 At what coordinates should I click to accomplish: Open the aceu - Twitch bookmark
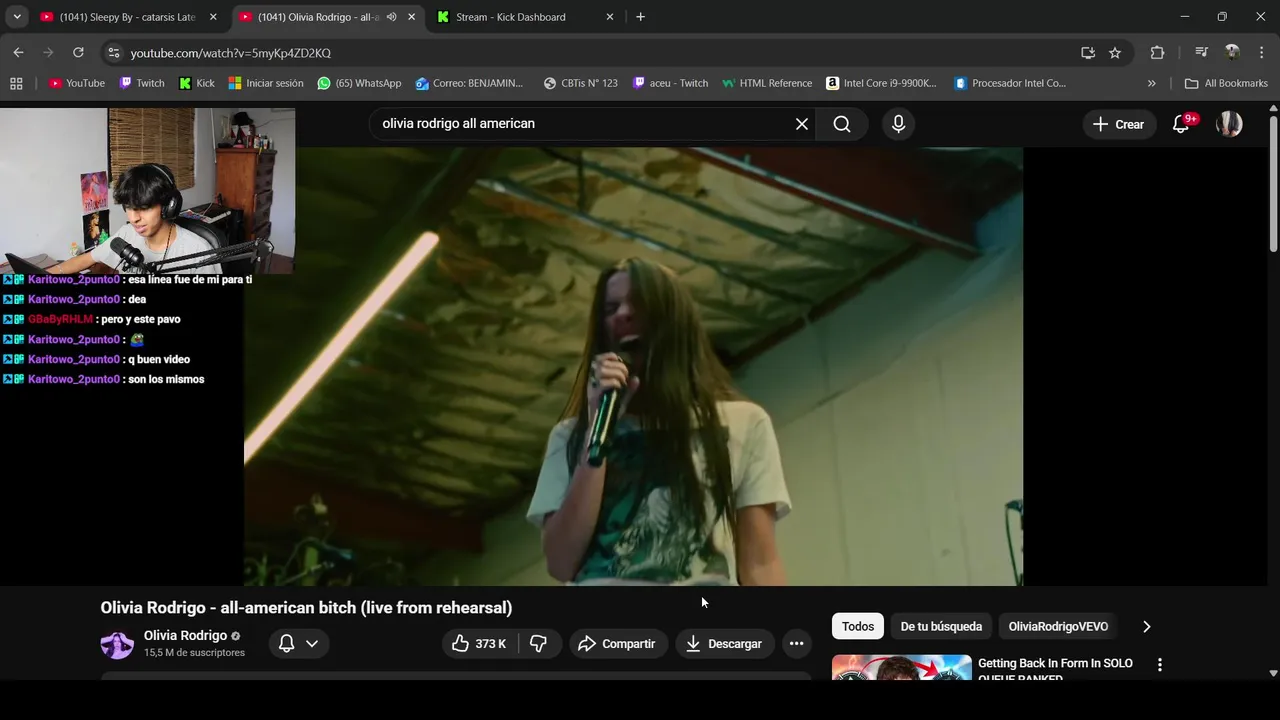click(x=670, y=83)
